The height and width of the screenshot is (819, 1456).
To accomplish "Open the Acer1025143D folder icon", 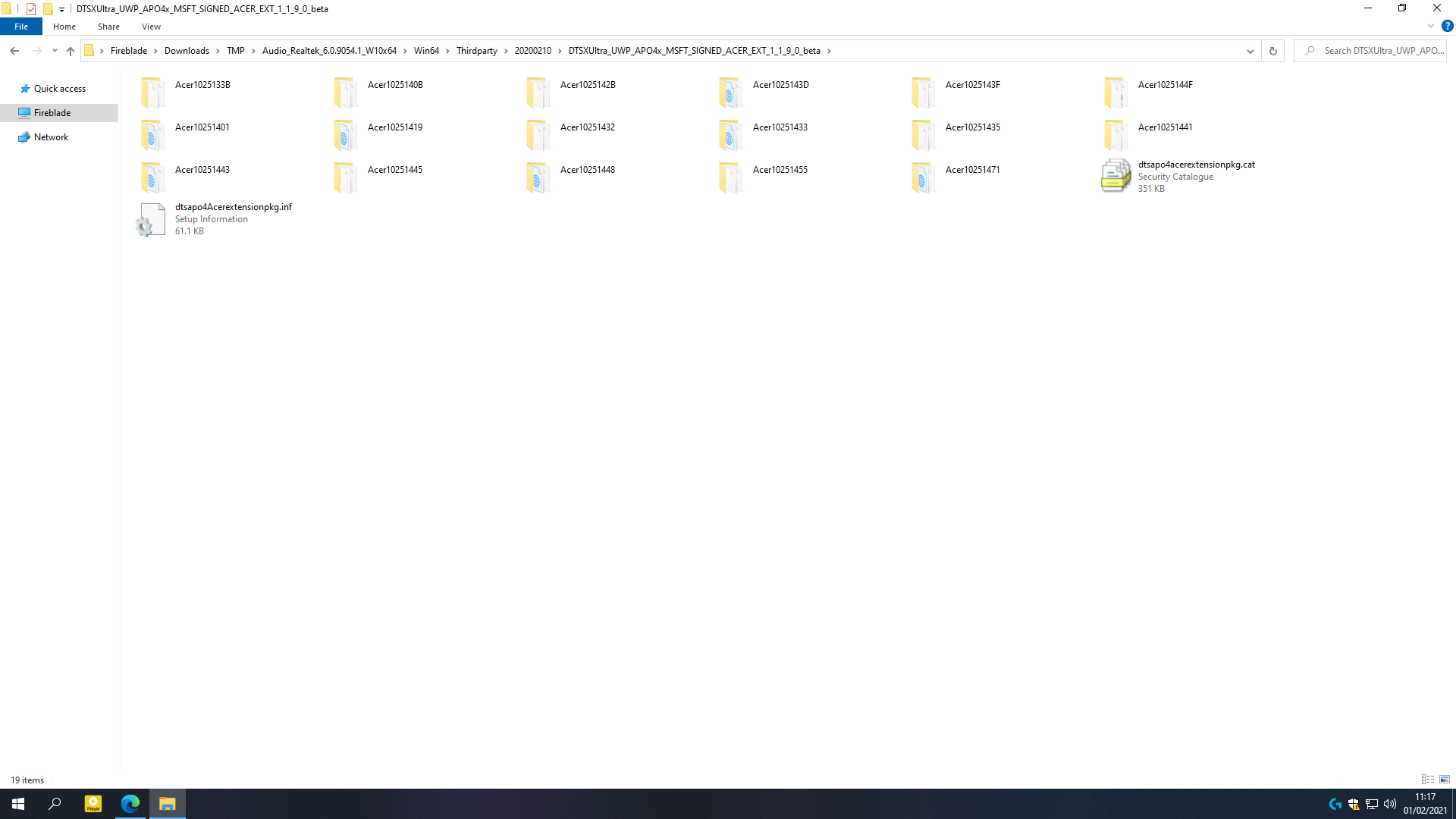I will 730,93.
